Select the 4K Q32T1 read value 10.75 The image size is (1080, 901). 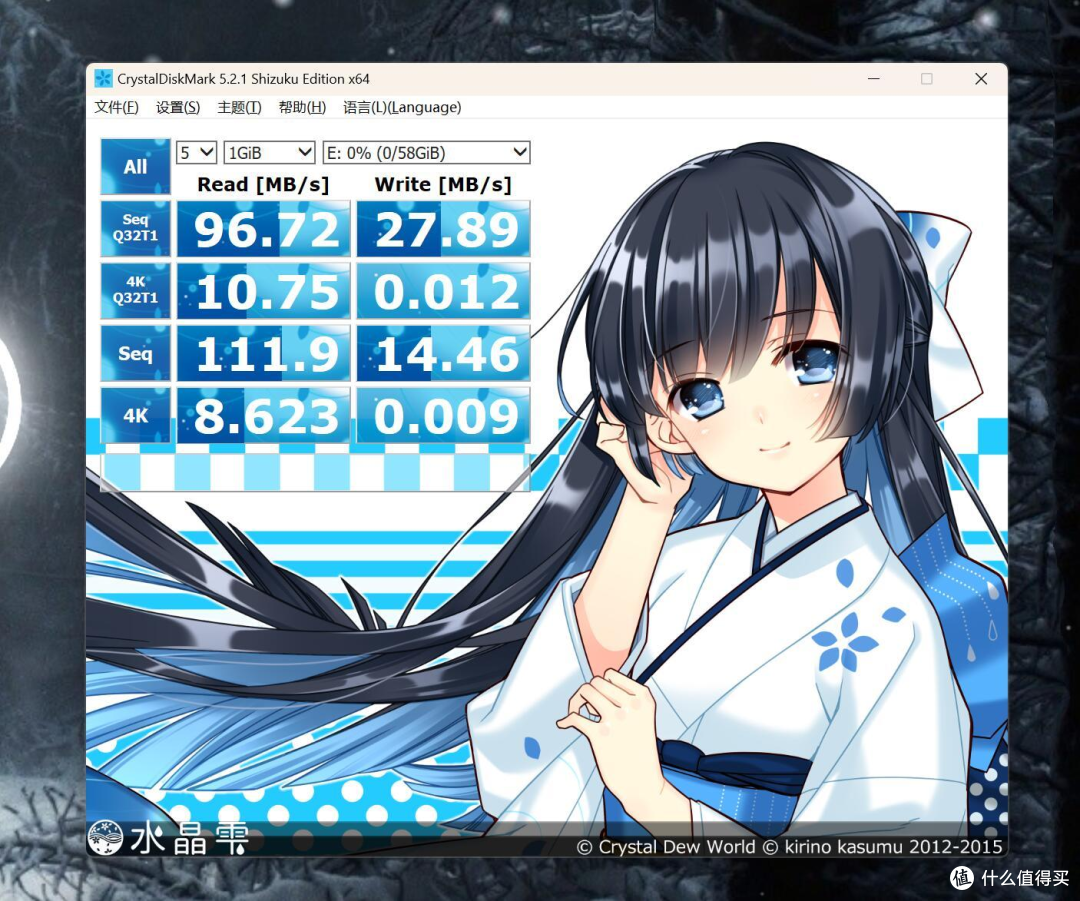[264, 291]
